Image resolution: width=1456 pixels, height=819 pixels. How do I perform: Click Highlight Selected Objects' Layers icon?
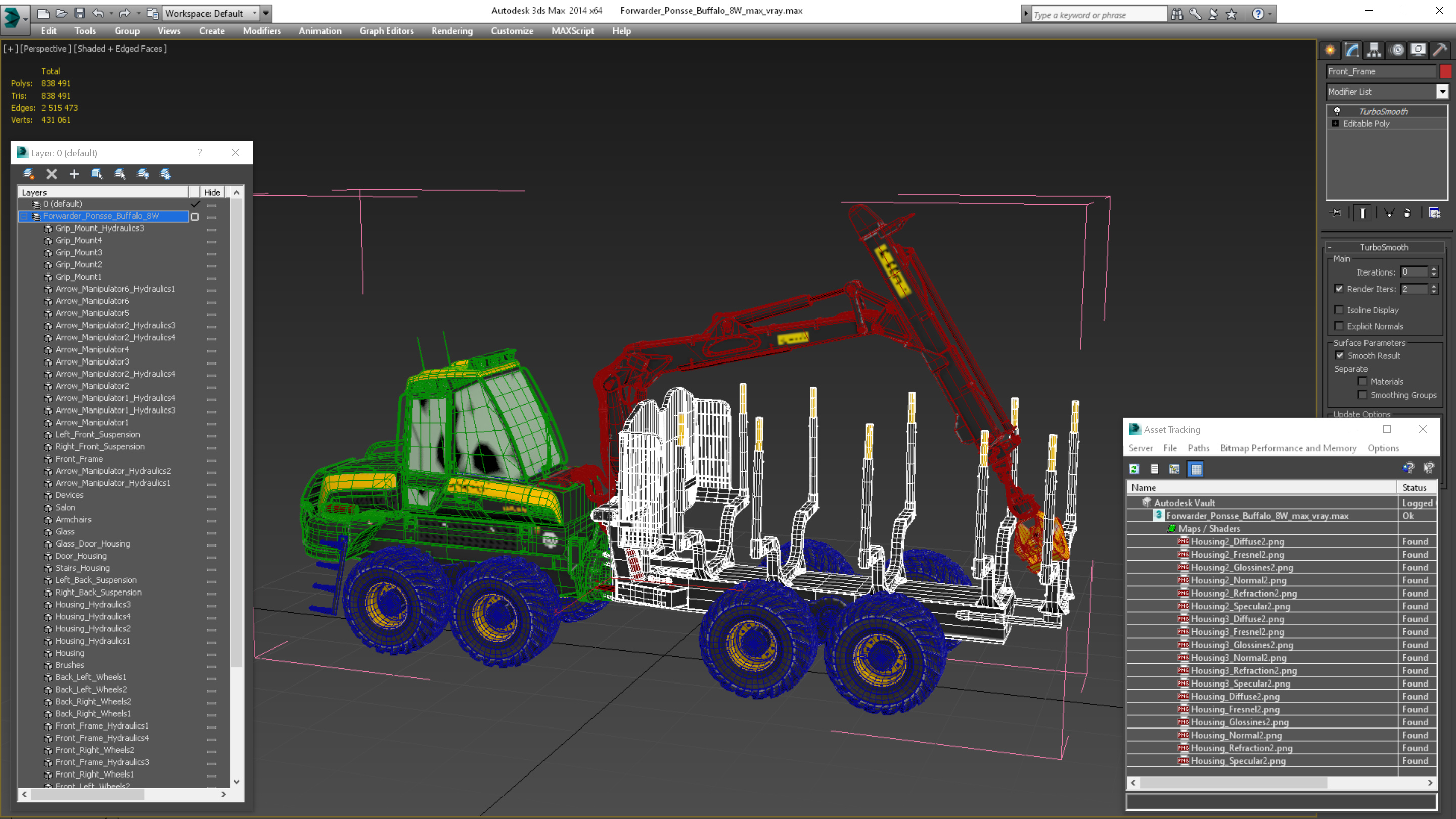(120, 174)
